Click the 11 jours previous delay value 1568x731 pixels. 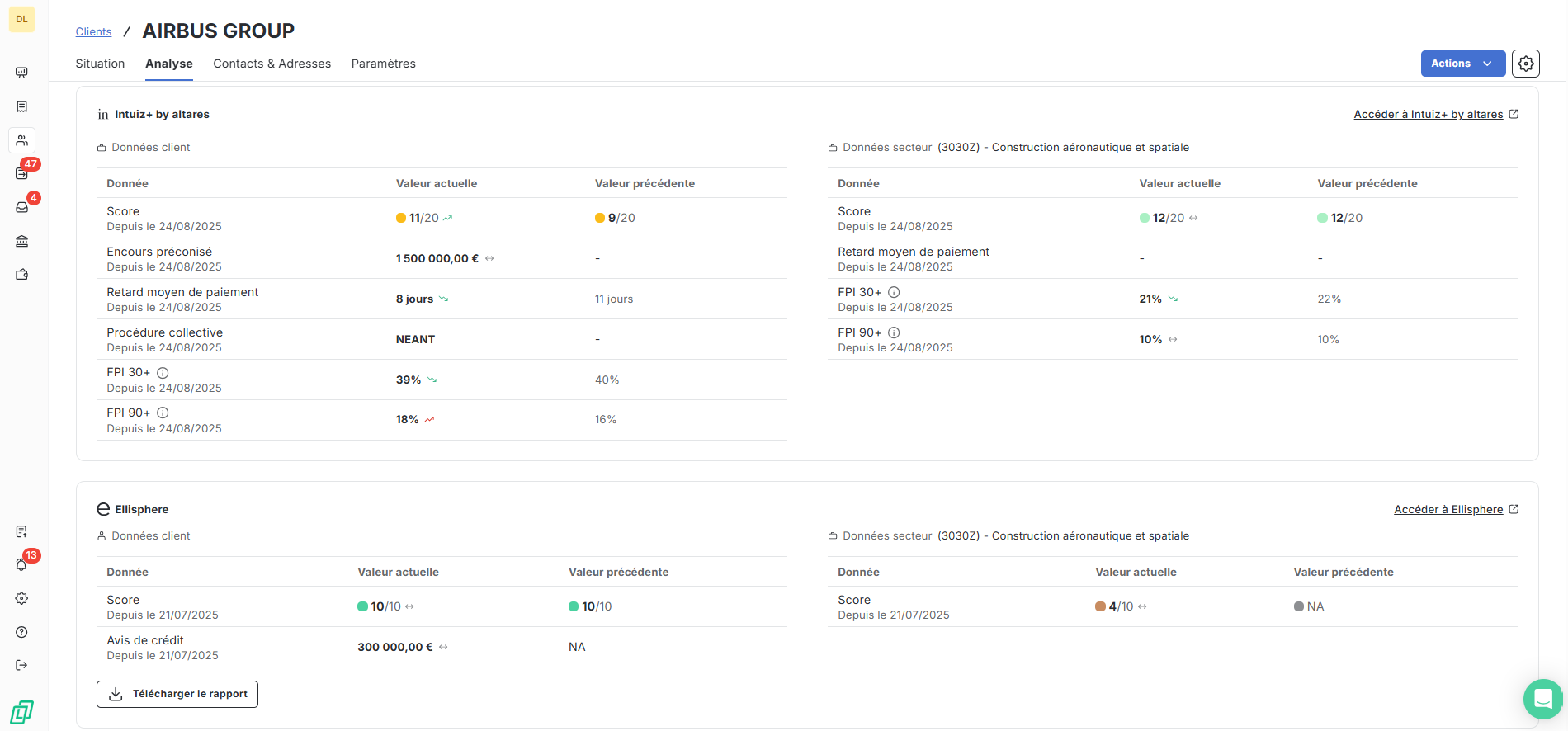coord(614,299)
